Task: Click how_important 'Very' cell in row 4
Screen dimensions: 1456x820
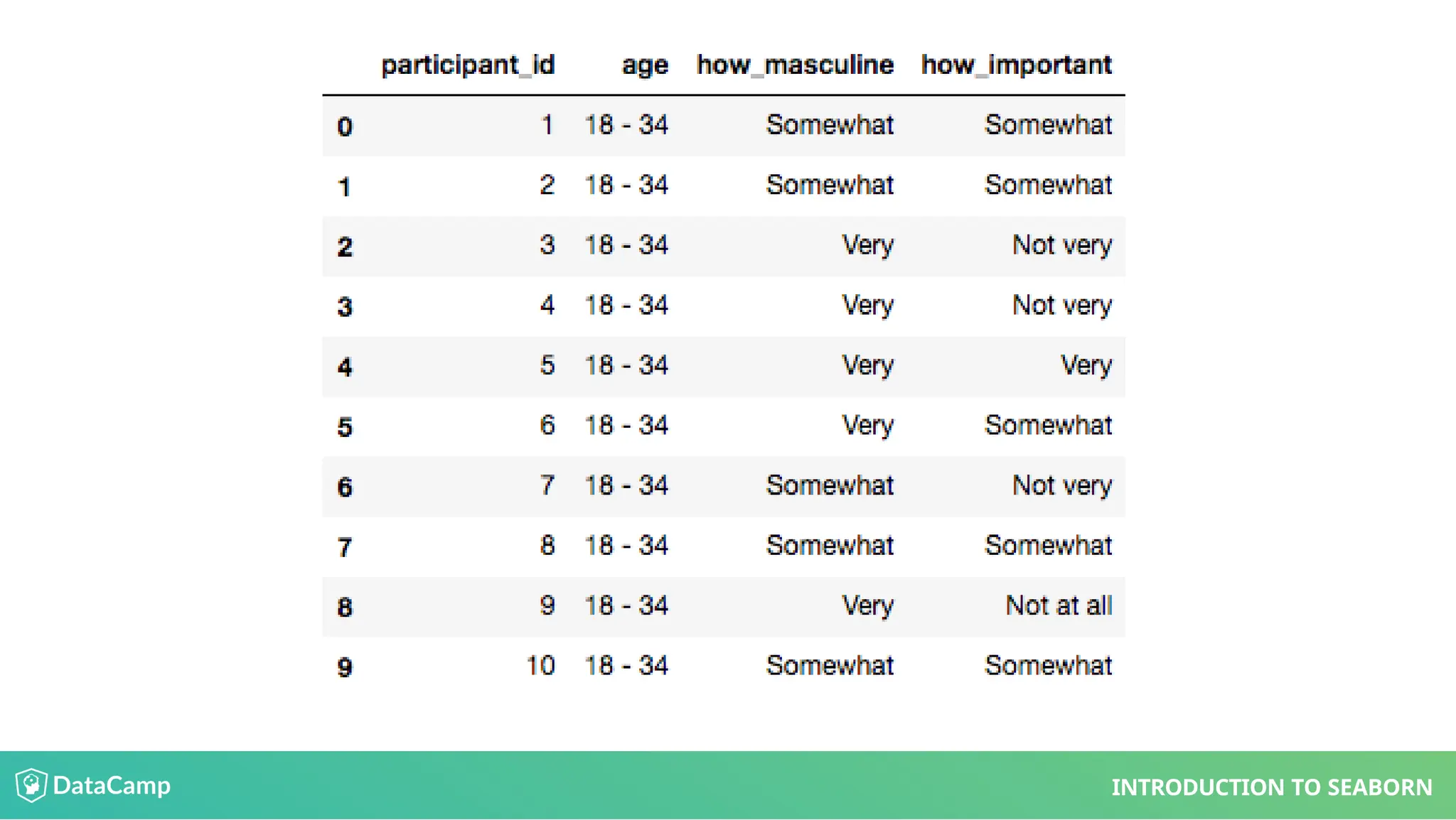Action: (x=1086, y=365)
